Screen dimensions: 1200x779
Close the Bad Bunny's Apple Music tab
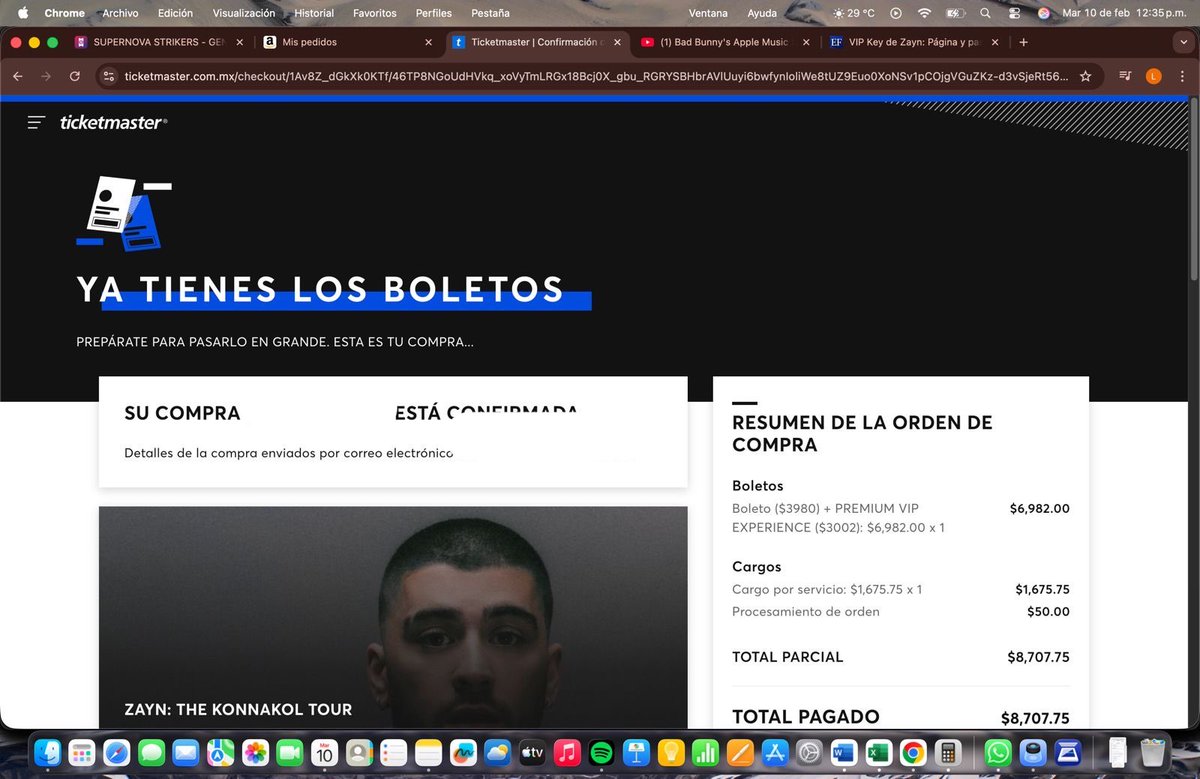point(806,42)
